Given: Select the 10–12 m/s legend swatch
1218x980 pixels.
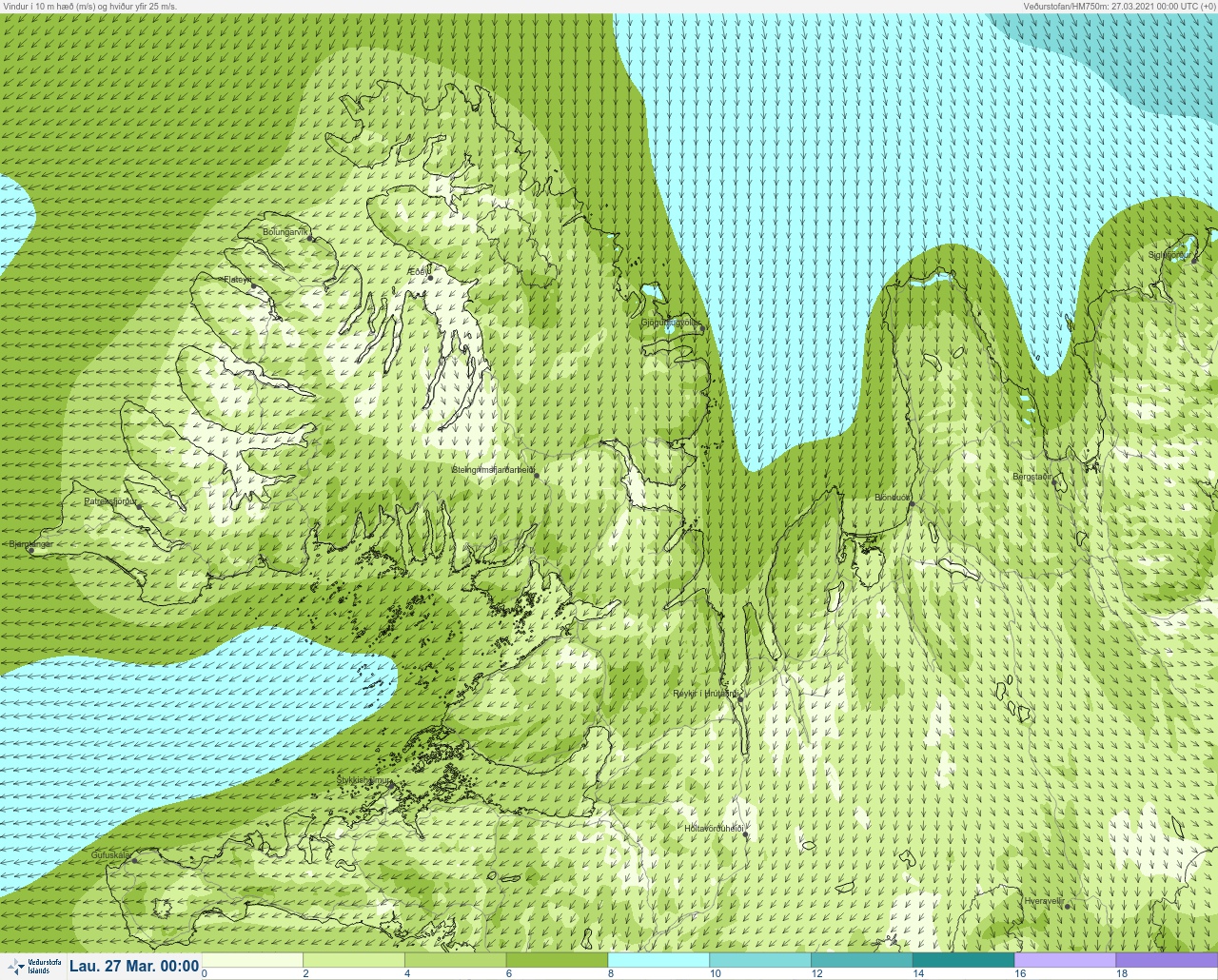Looking at the screenshot, I should pos(760,960).
